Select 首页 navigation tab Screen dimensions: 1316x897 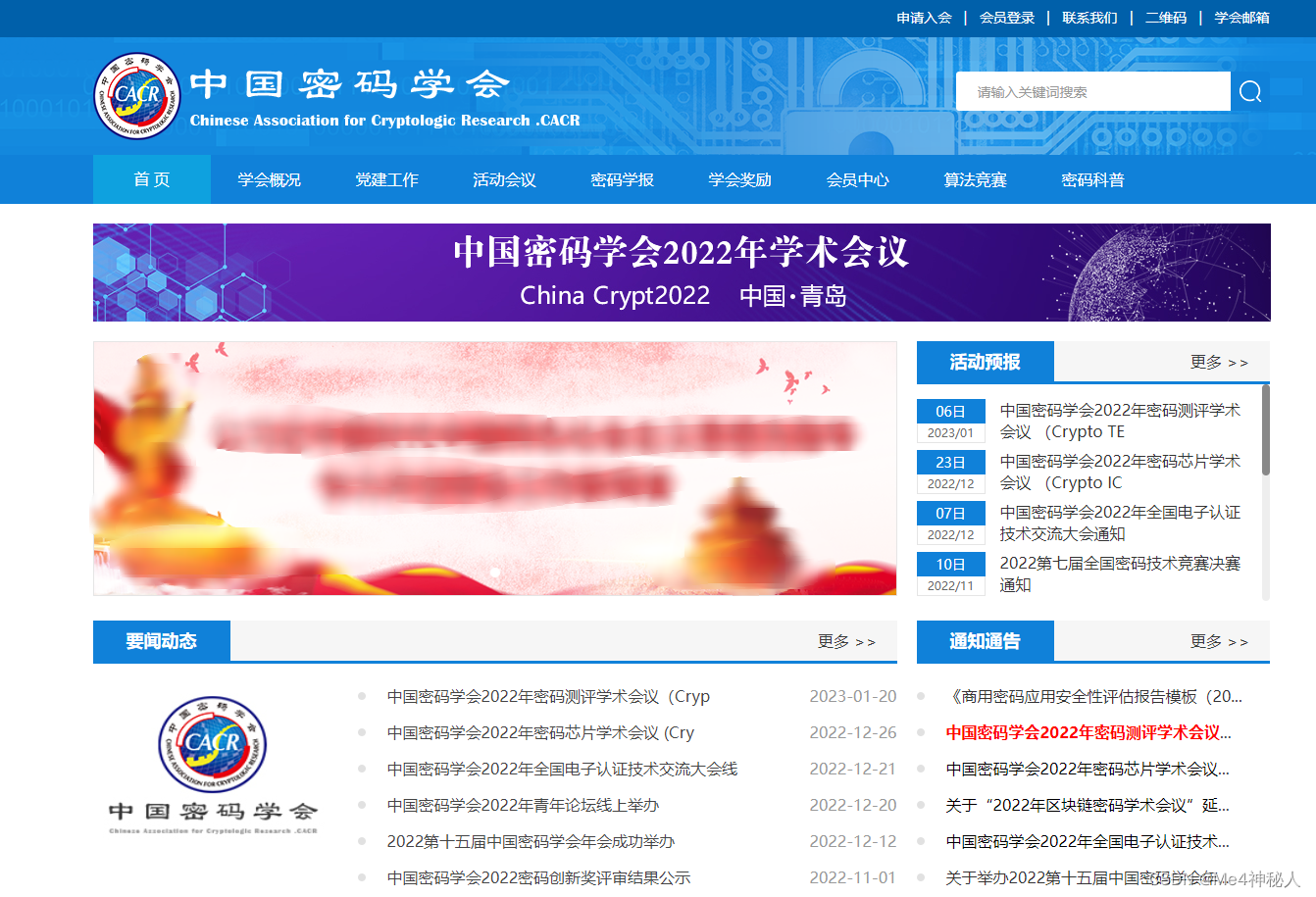152,179
